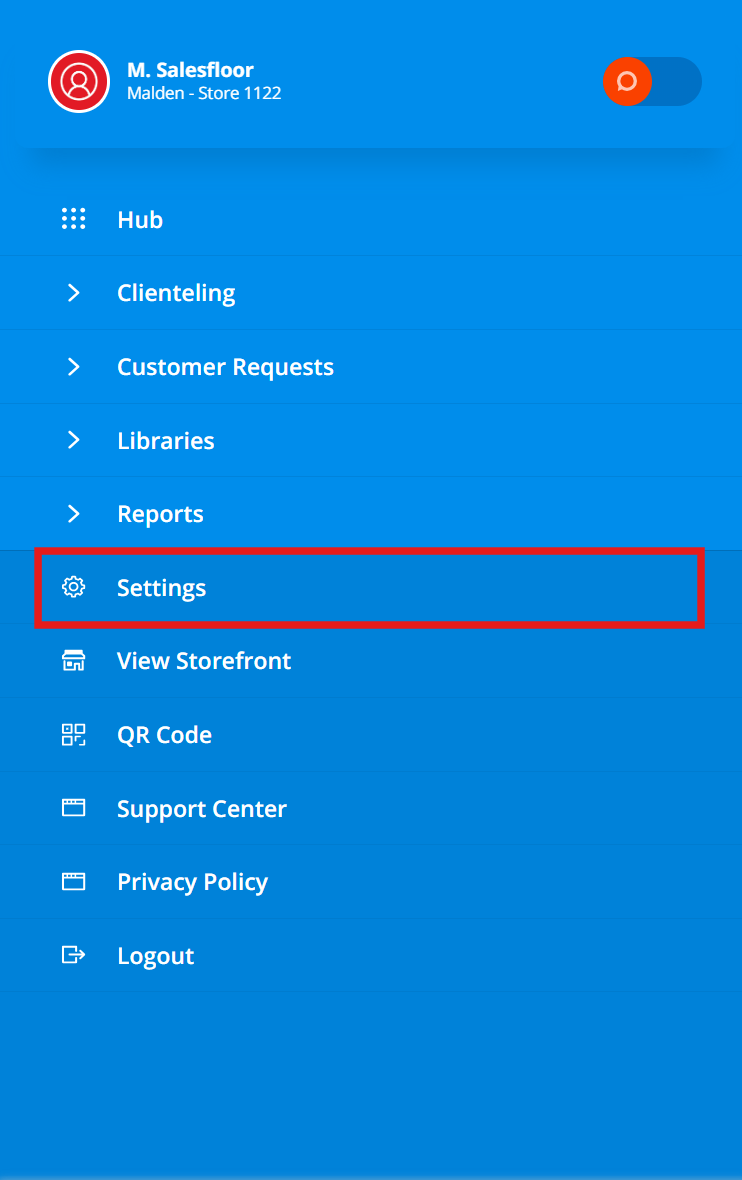Click the QR Code icon
Screen dimensions: 742x1180
point(73,735)
